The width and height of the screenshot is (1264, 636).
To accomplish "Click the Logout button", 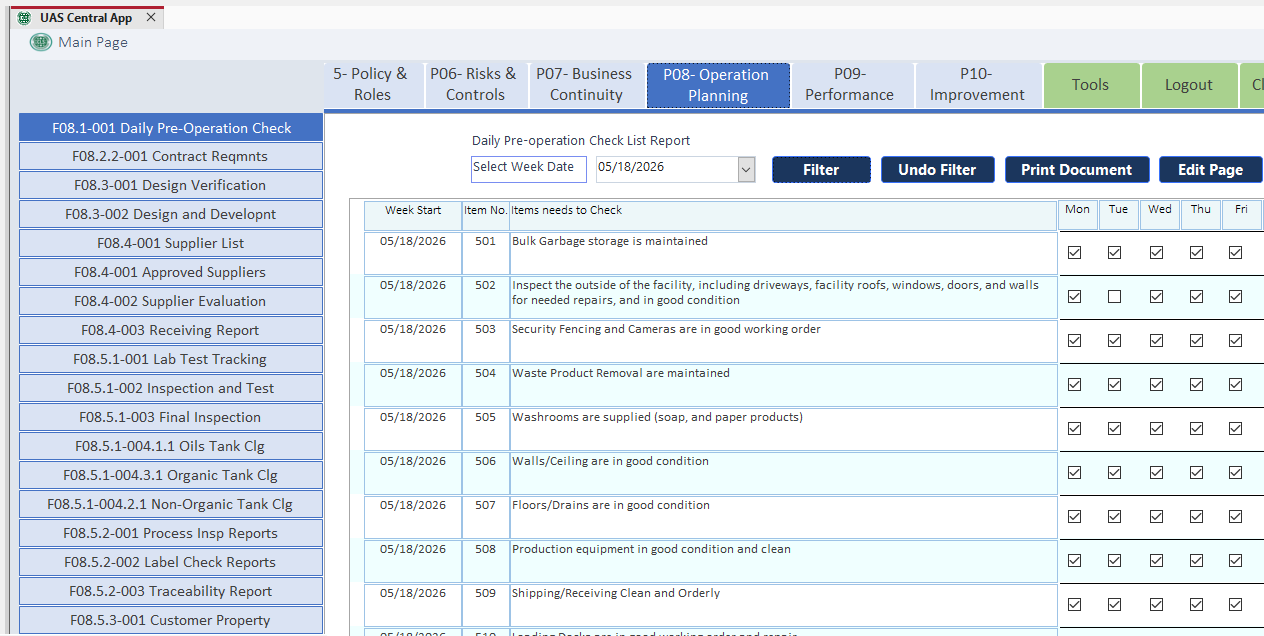I will pyautogui.click(x=1188, y=85).
